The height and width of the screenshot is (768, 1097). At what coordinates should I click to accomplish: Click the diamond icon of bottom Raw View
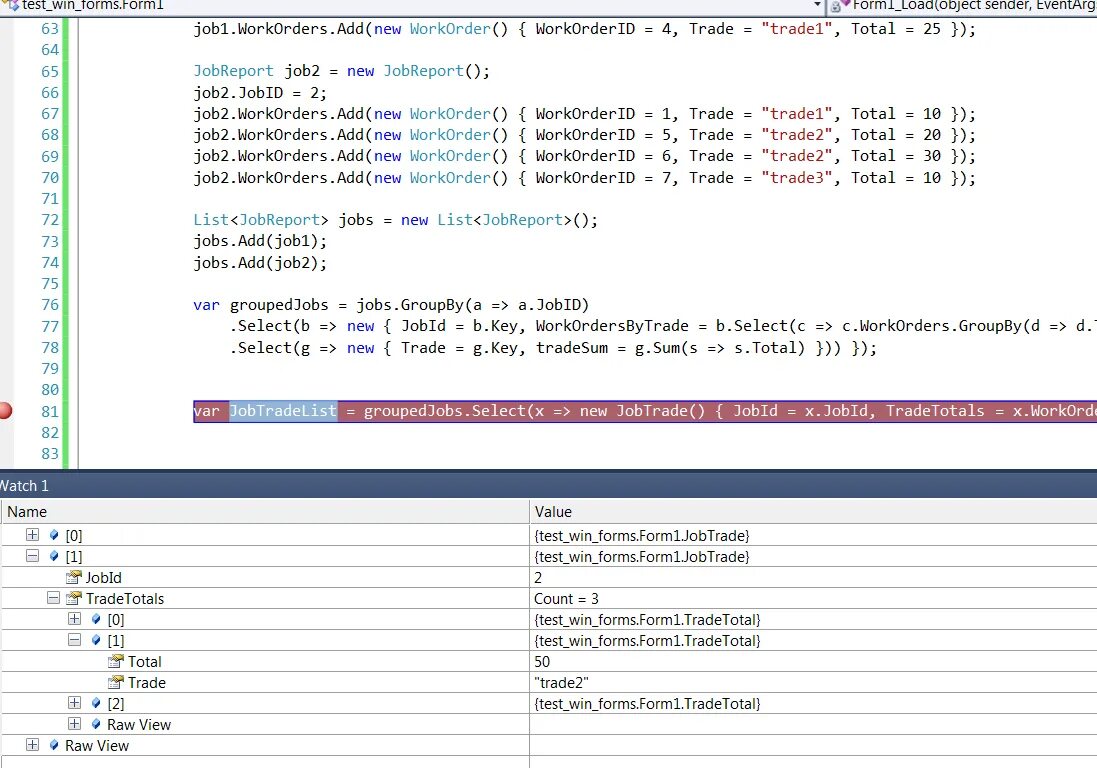[x=54, y=745]
